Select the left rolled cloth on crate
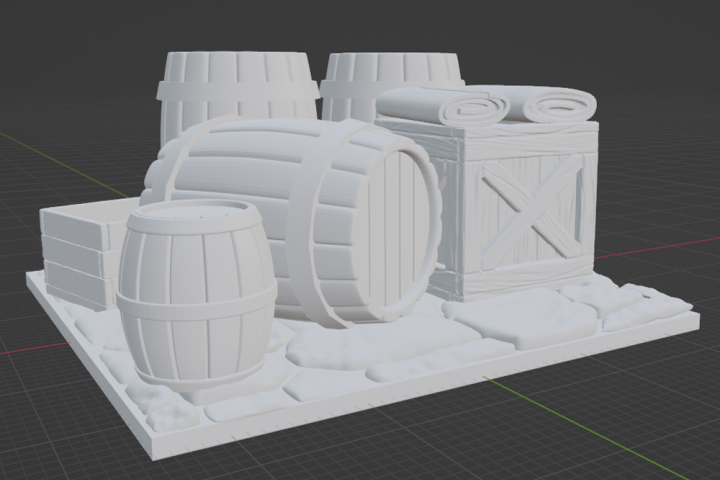Screen dimensions: 720x480 (x=443, y=107)
